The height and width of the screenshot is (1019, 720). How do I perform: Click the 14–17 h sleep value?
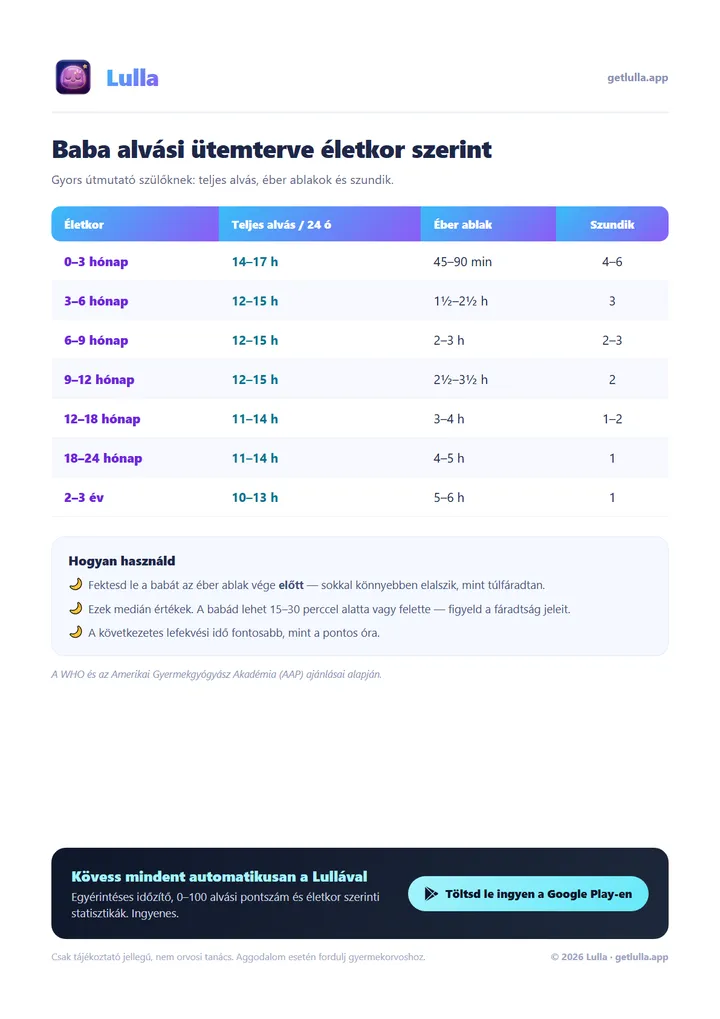[x=255, y=262]
